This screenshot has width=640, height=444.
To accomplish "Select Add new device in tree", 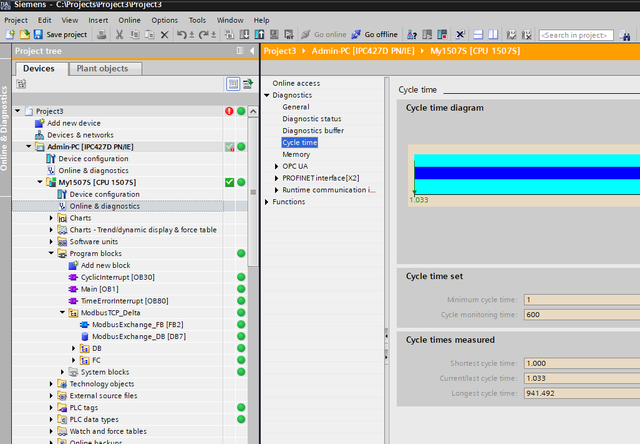I will click(x=73, y=123).
